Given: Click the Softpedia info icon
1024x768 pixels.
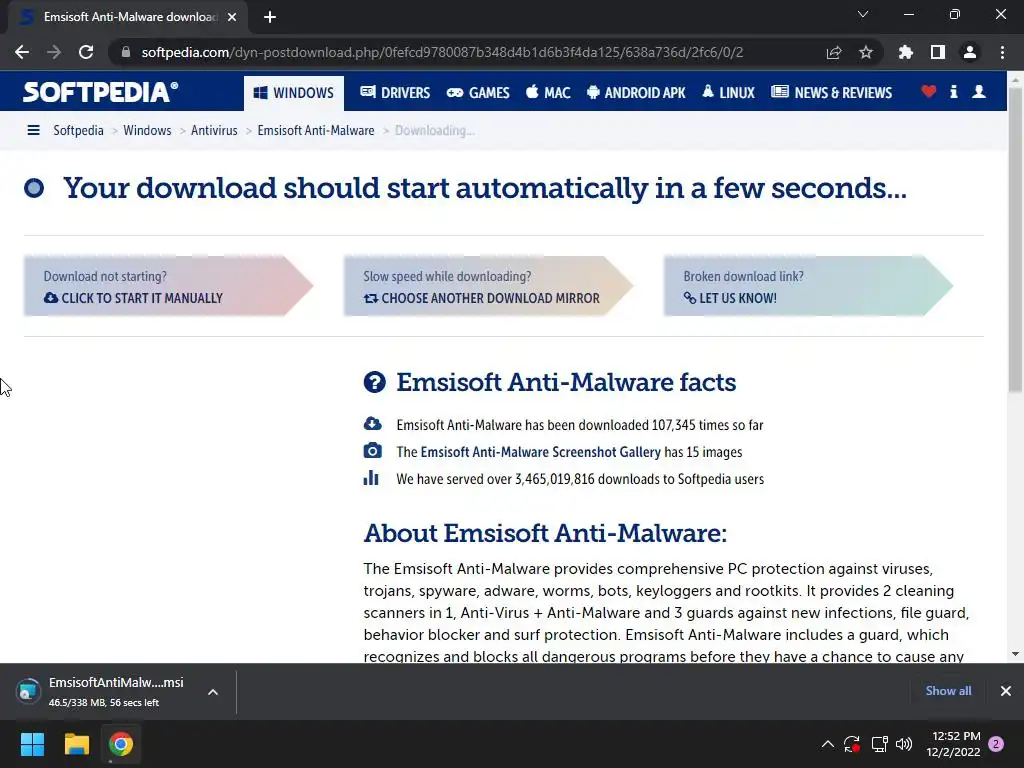Looking at the screenshot, I should (953, 92).
